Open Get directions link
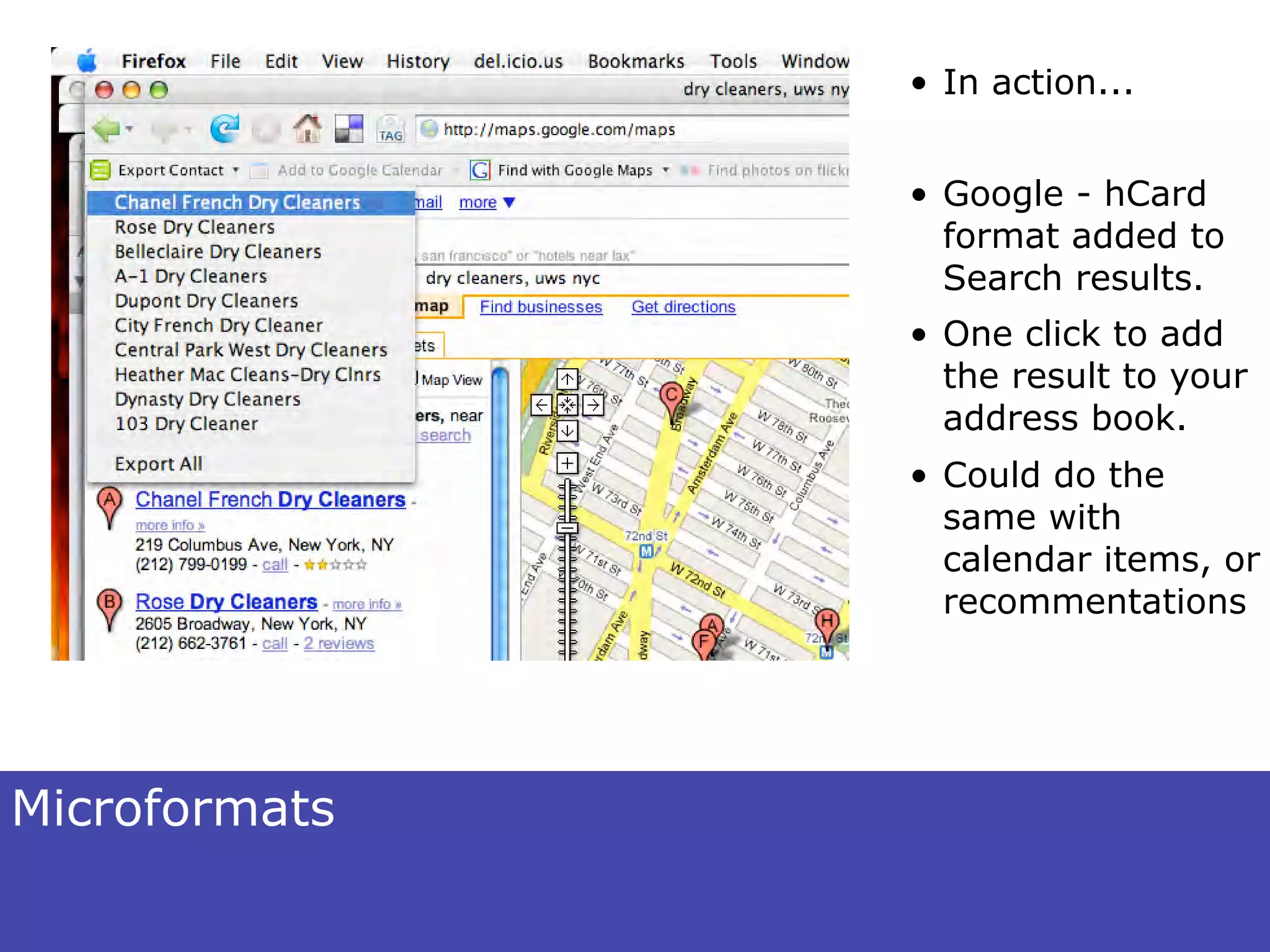 683,307
